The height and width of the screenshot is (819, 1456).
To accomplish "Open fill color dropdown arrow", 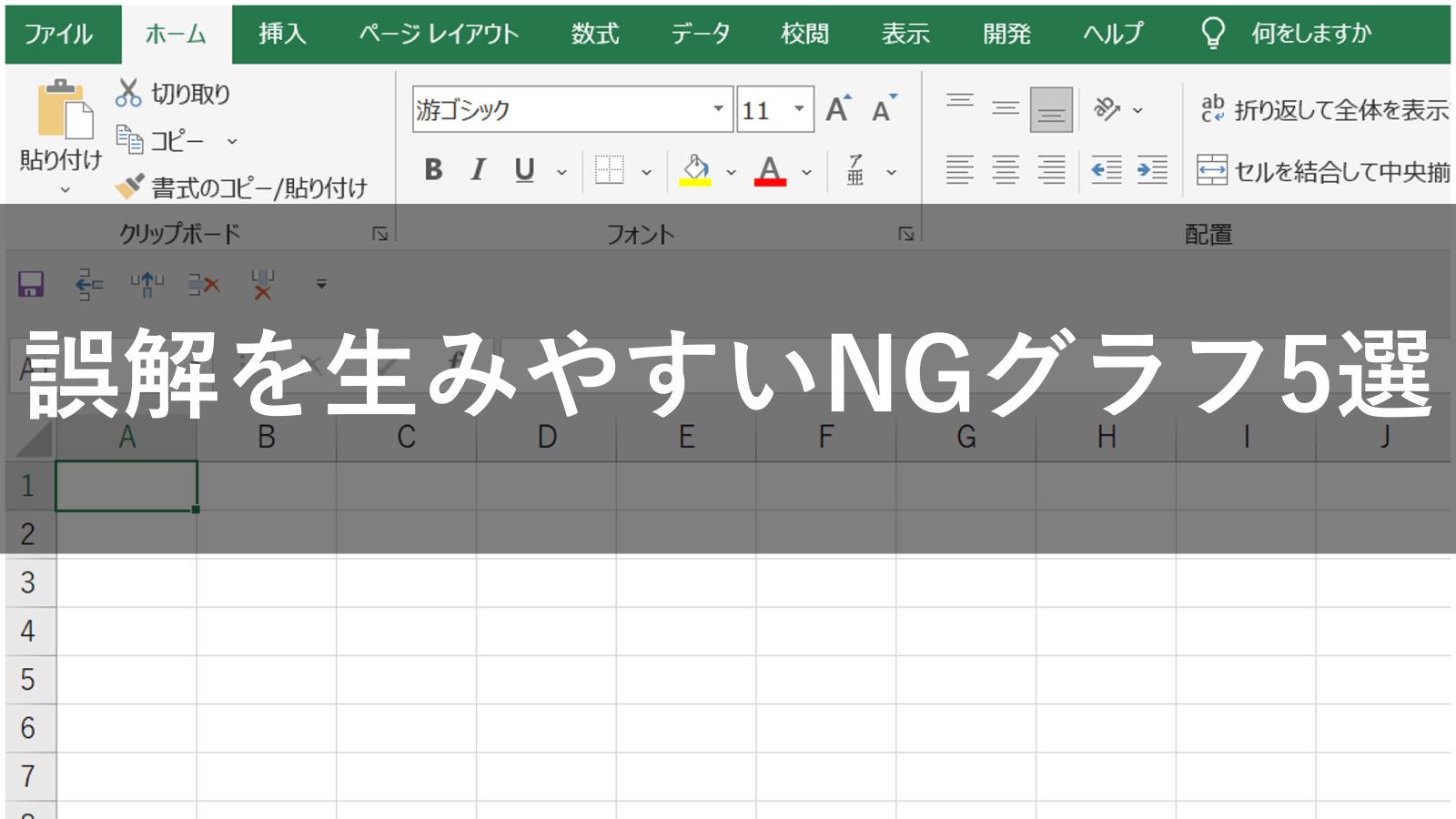I will click(731, 171).
